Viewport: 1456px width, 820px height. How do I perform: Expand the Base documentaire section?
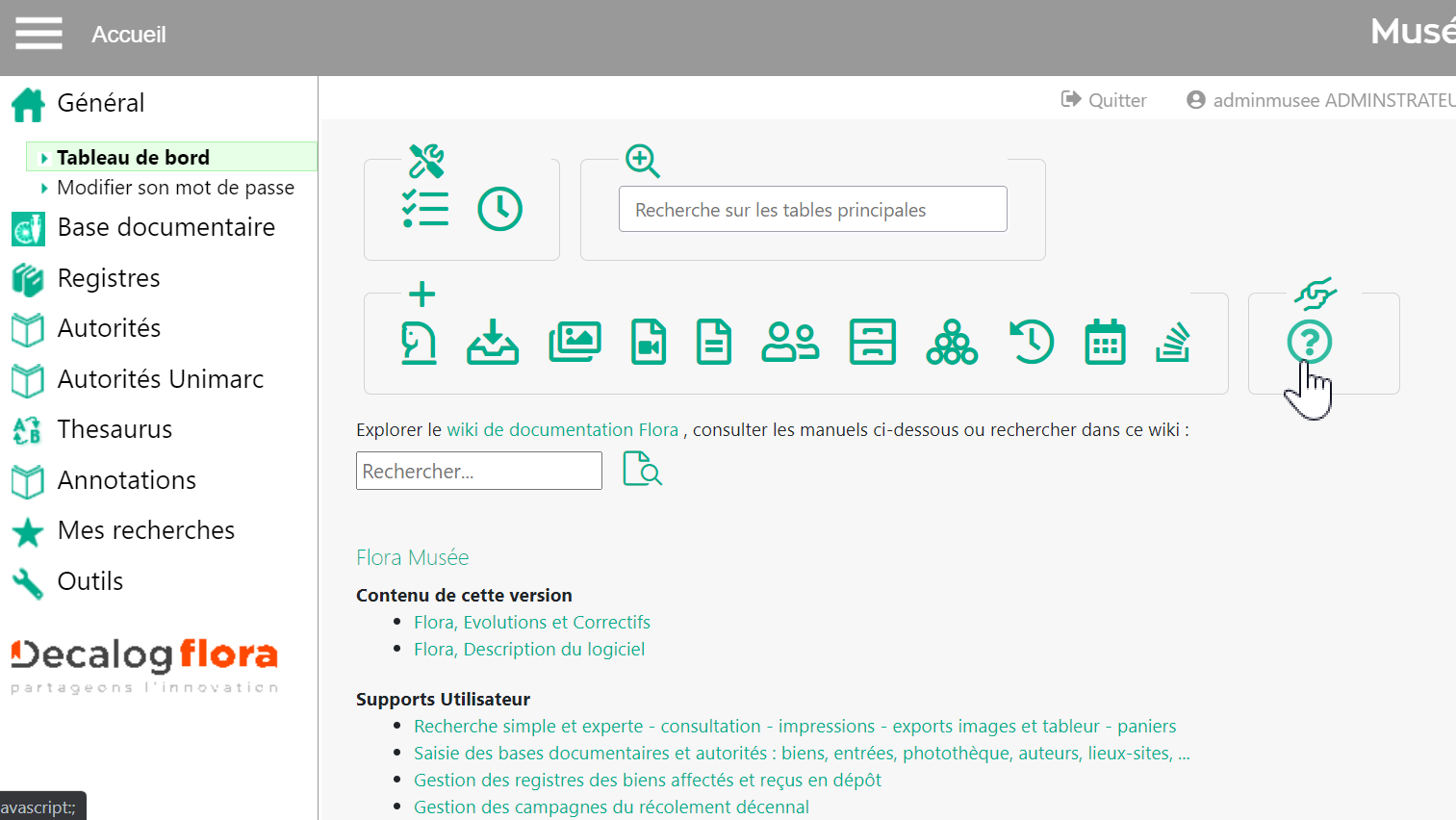click(166, 228)
